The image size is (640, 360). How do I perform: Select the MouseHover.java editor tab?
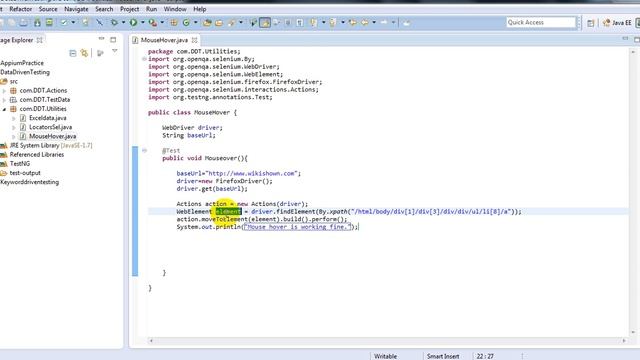[164, 40]
